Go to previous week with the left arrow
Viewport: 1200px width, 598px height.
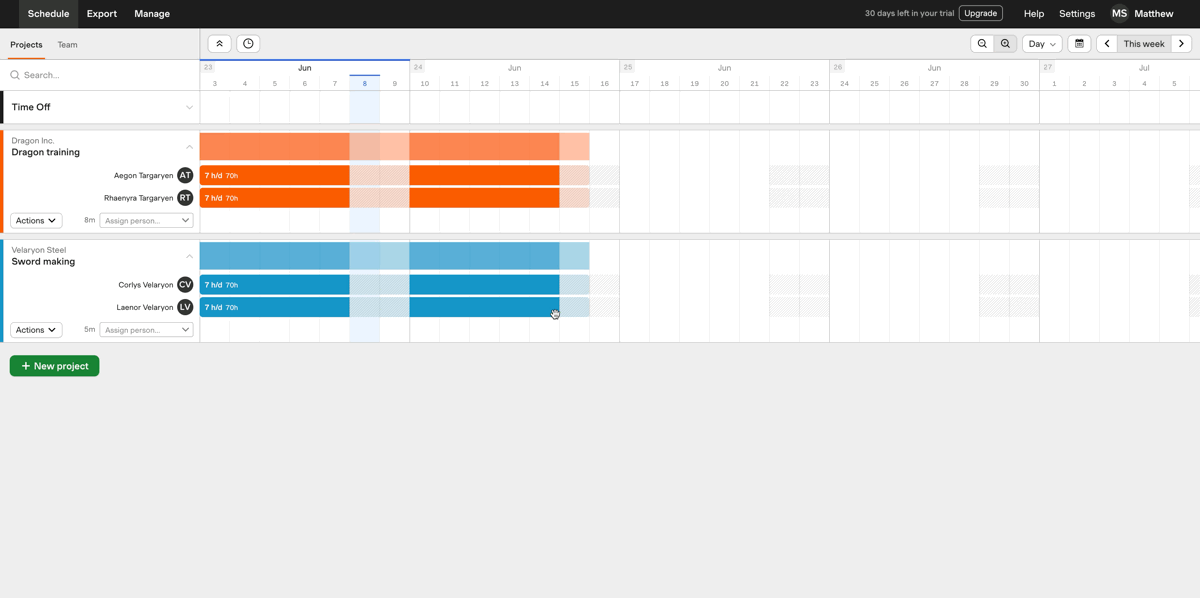tap(1107, 44)
